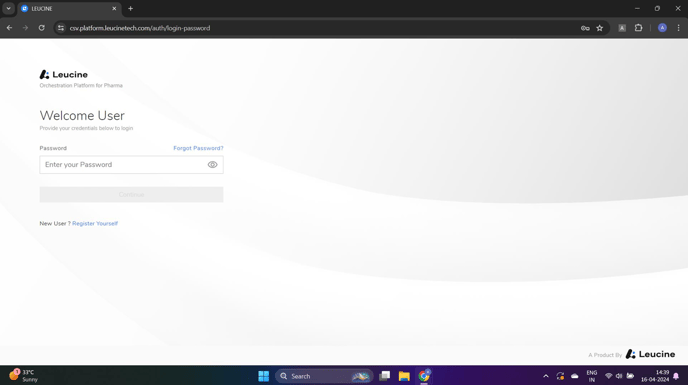Screen dimensions: 688x385
Task: Open the browser Extensions puzzle icon
Action: point(638,28)
